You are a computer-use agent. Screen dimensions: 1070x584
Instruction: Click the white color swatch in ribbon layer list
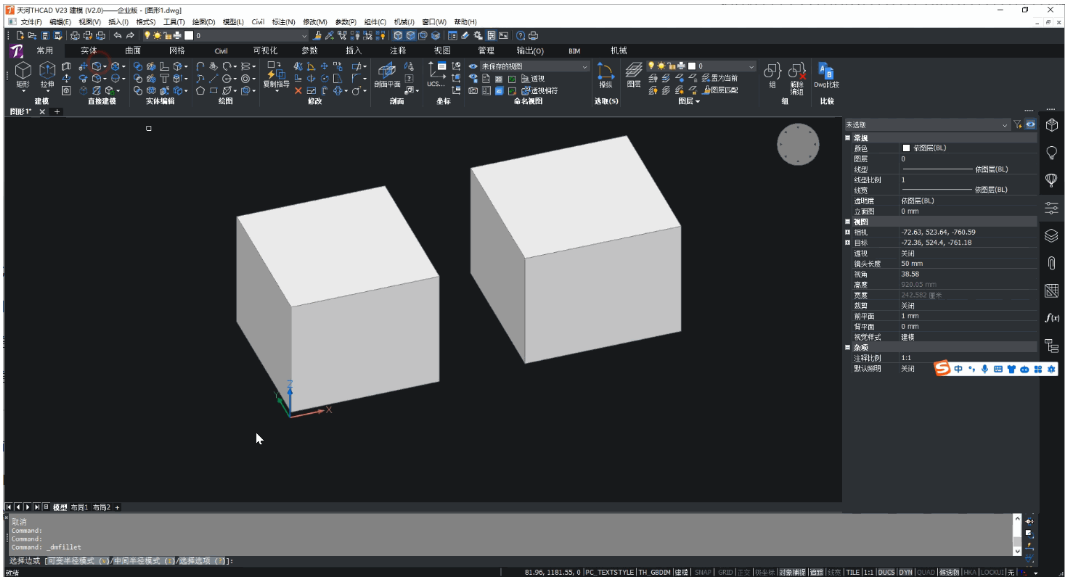pos(691,66)
